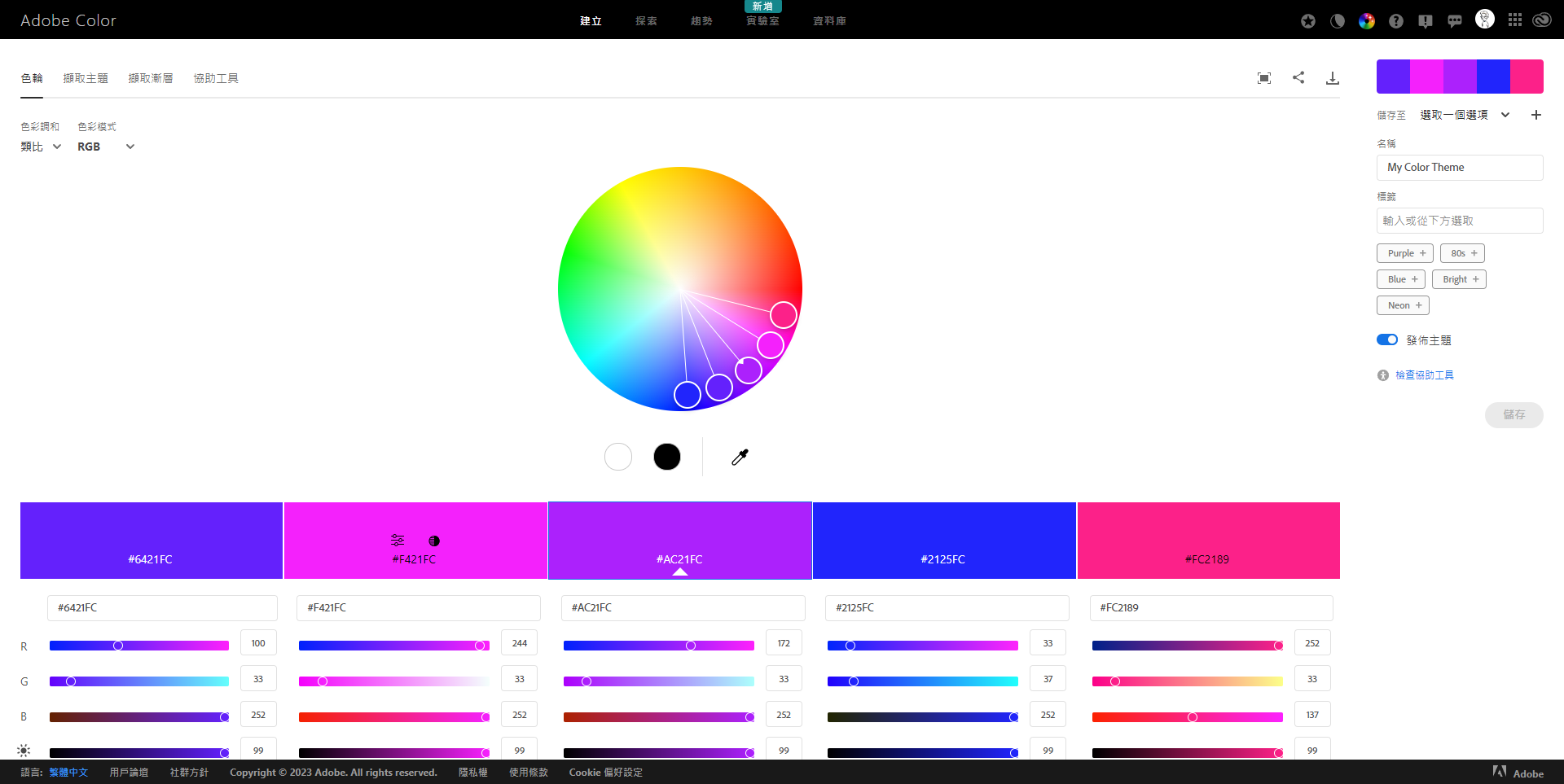Click the 儲存 save button
Image resolution: width=1564 pixels, height=784 pixels.
tap(1513, 414)
